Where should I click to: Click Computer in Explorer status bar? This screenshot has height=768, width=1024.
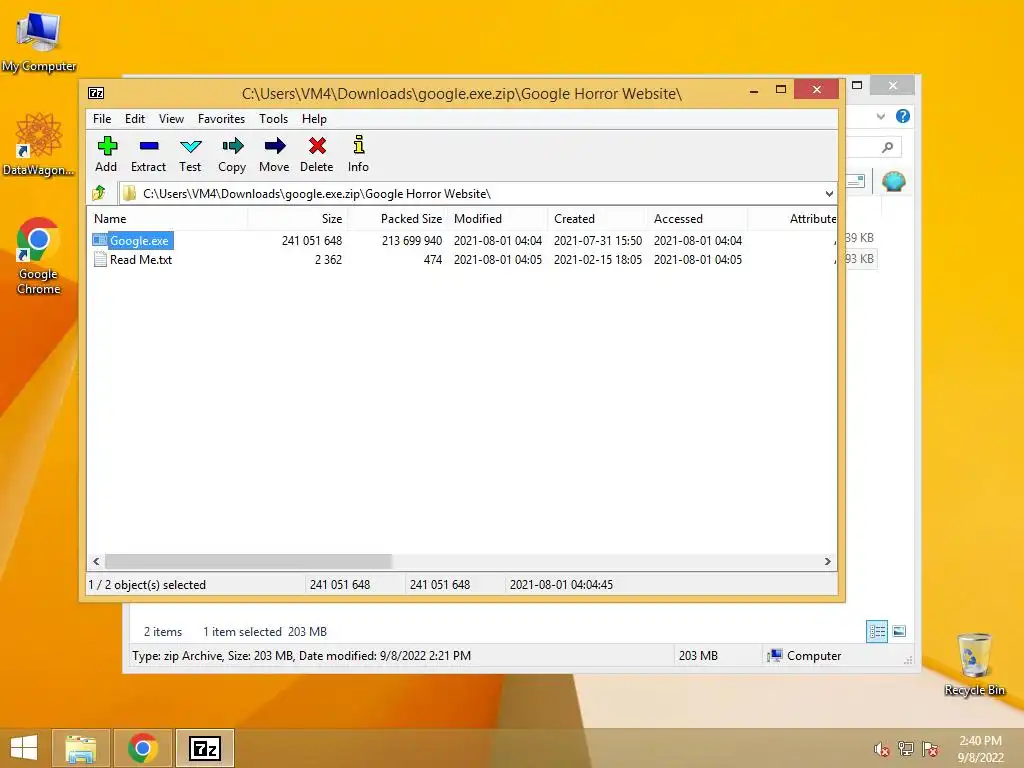click(804, 656)
